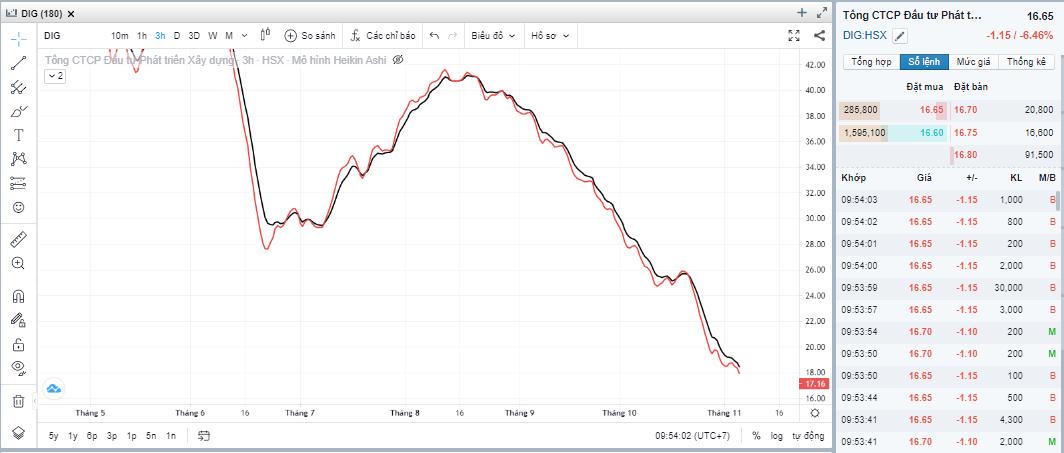Viewport: 1064px width, 453px height.
Task: Toggle tự động auto scale
Action: click(x=808, y=436)
